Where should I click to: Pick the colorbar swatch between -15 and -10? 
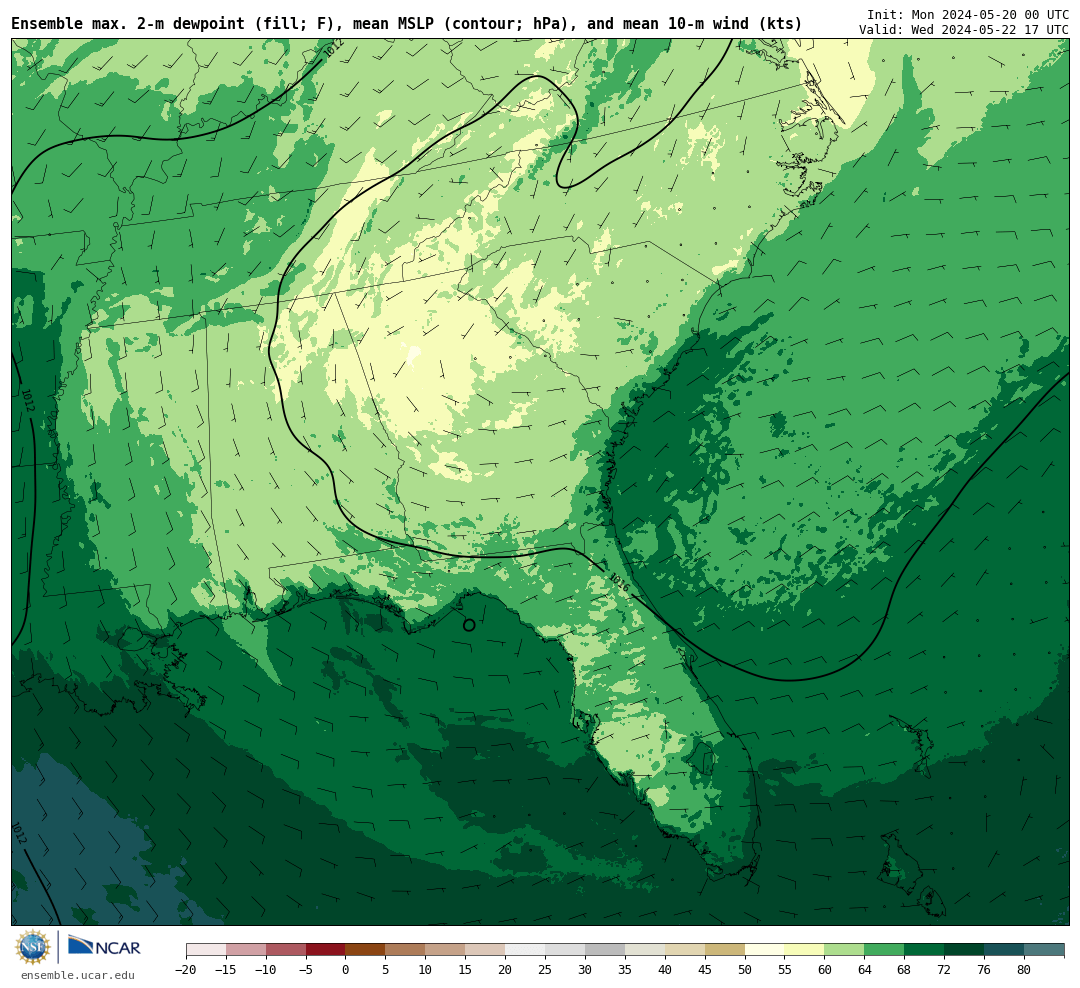[246, 950]
